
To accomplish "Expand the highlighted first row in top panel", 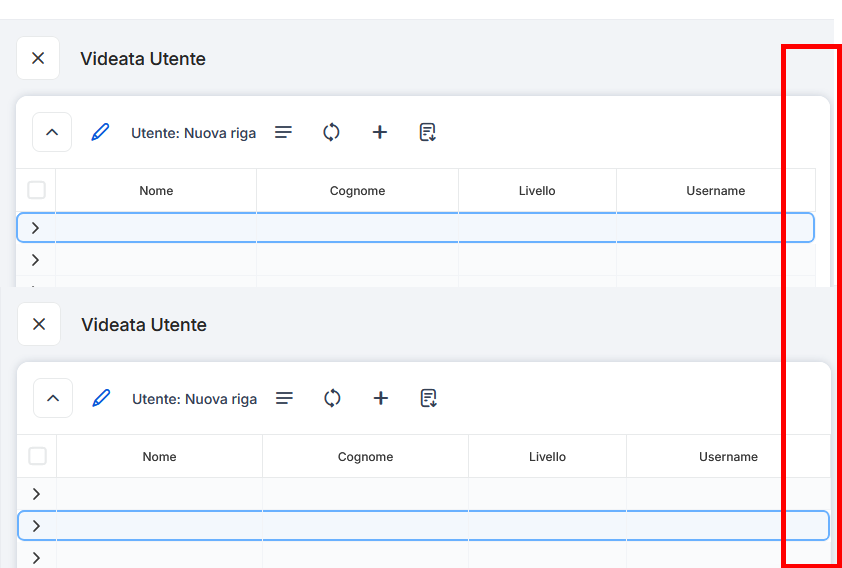I will [35, 228].
